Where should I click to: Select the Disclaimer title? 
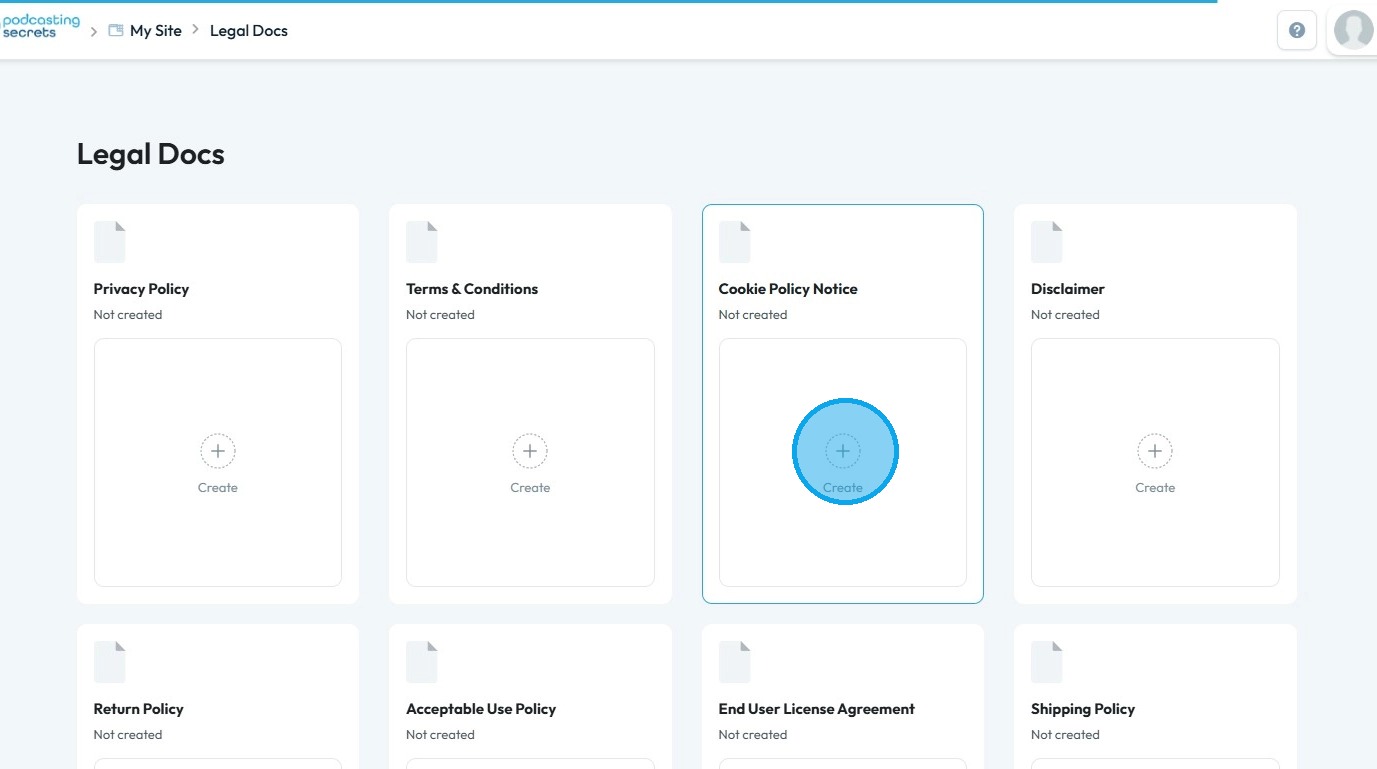pos(1068,289)
